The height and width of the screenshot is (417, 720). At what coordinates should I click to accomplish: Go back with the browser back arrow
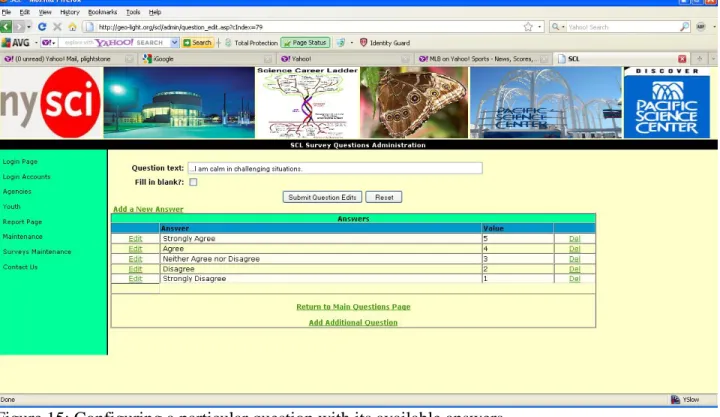[6, 27]
